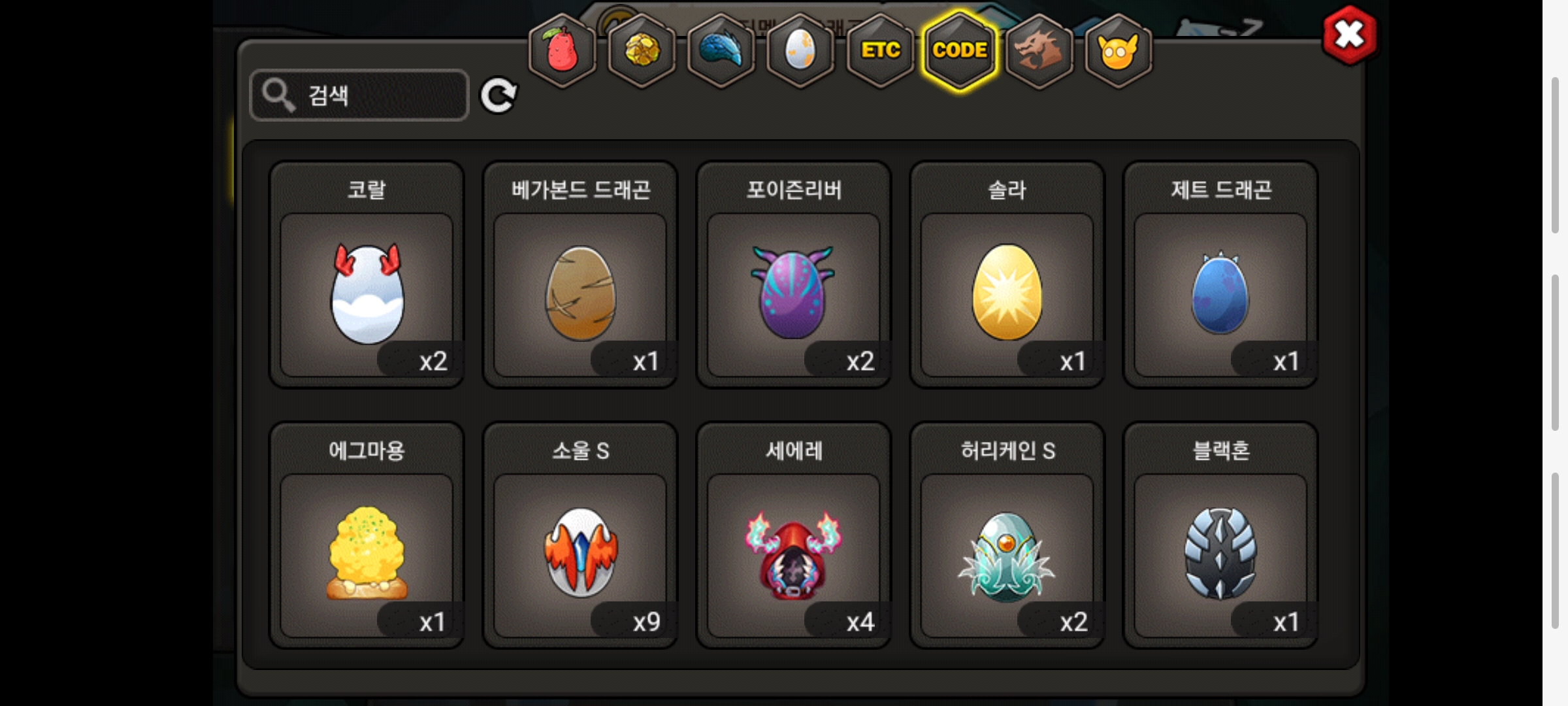This screenshot has width=1568, height=706.
Task: Open the yellow horned mask tab
Action: click(x=1119, y=50)
